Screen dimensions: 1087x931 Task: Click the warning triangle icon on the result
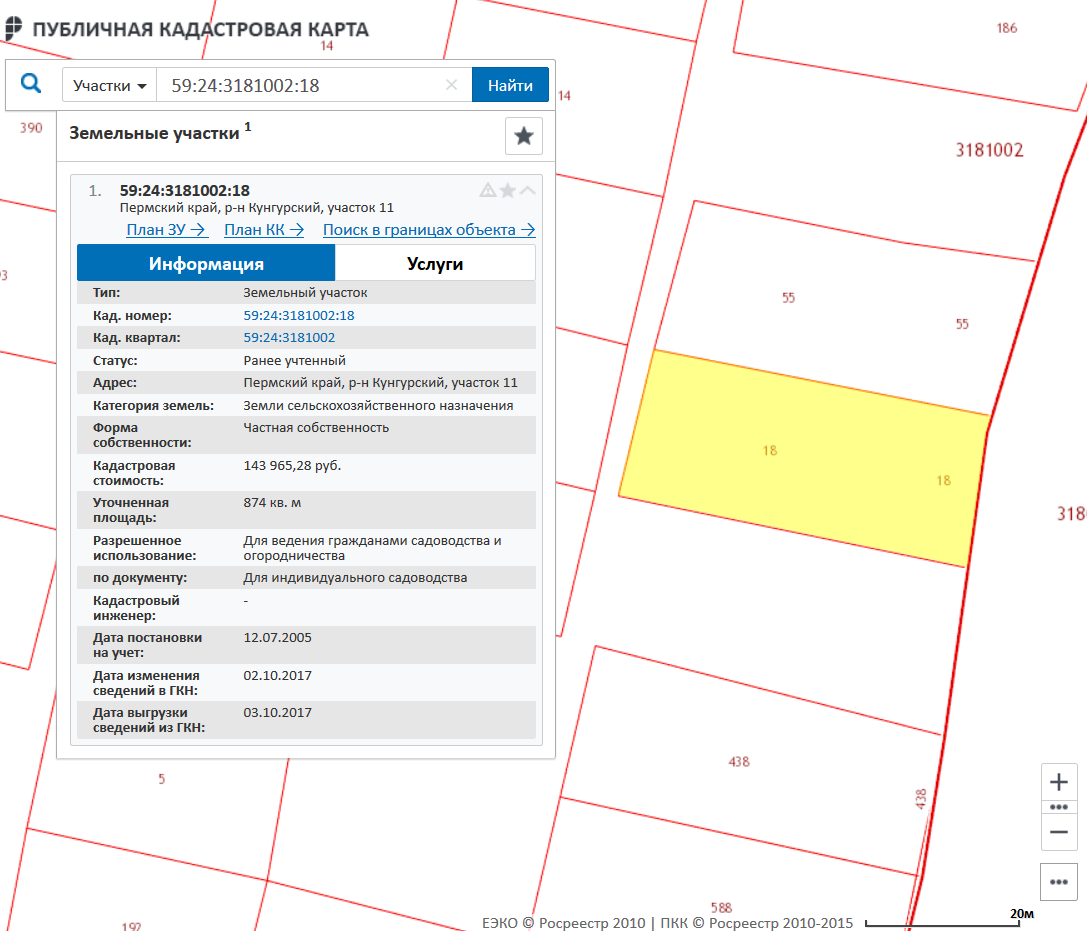click(x=488, y=190)
